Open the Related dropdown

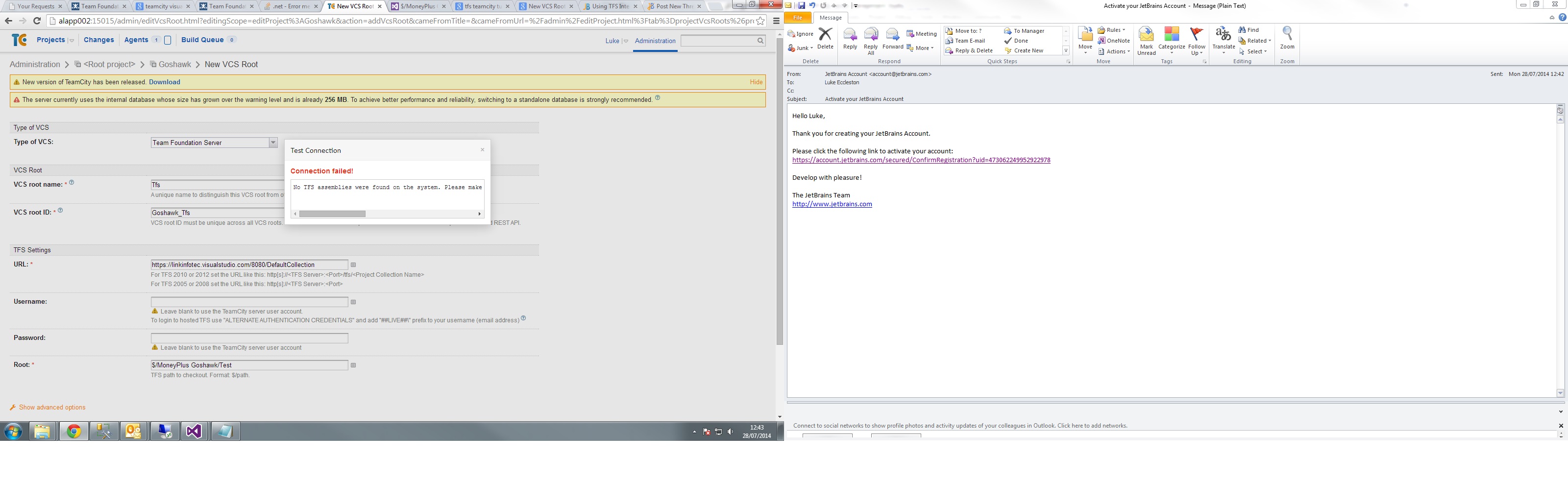coord(1255,41)
